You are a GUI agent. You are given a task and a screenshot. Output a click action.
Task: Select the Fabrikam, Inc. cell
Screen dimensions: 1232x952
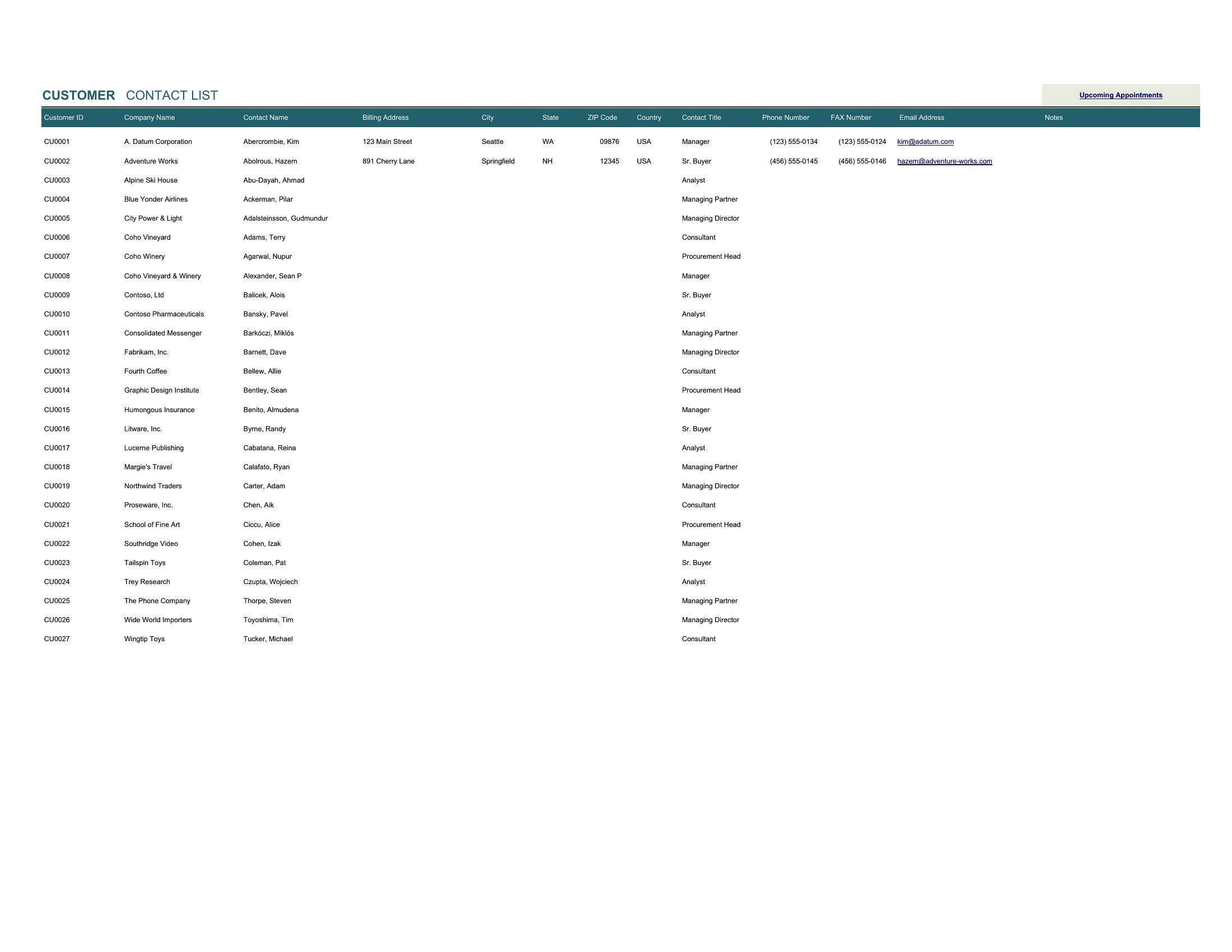146,352
